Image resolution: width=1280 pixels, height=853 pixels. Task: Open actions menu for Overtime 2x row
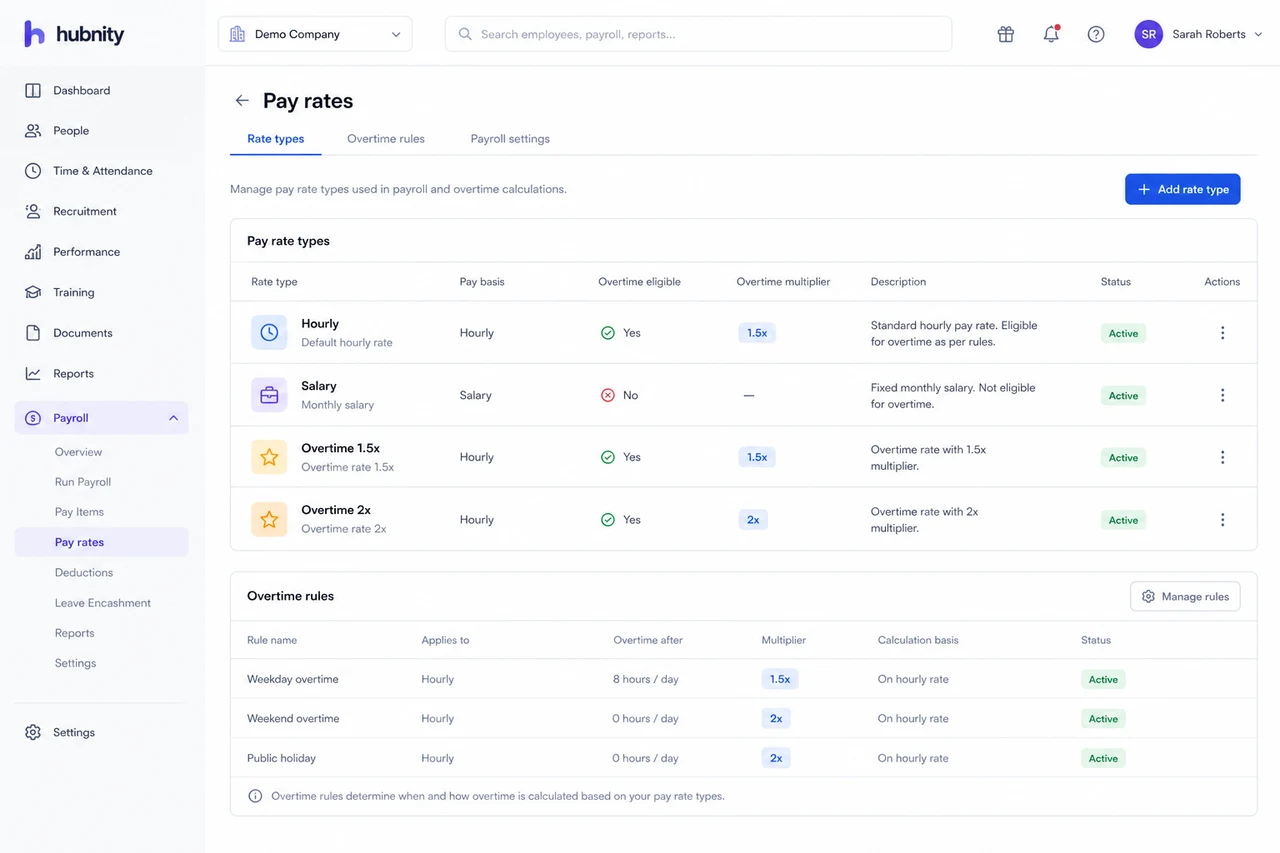[x=1222, y=520]
